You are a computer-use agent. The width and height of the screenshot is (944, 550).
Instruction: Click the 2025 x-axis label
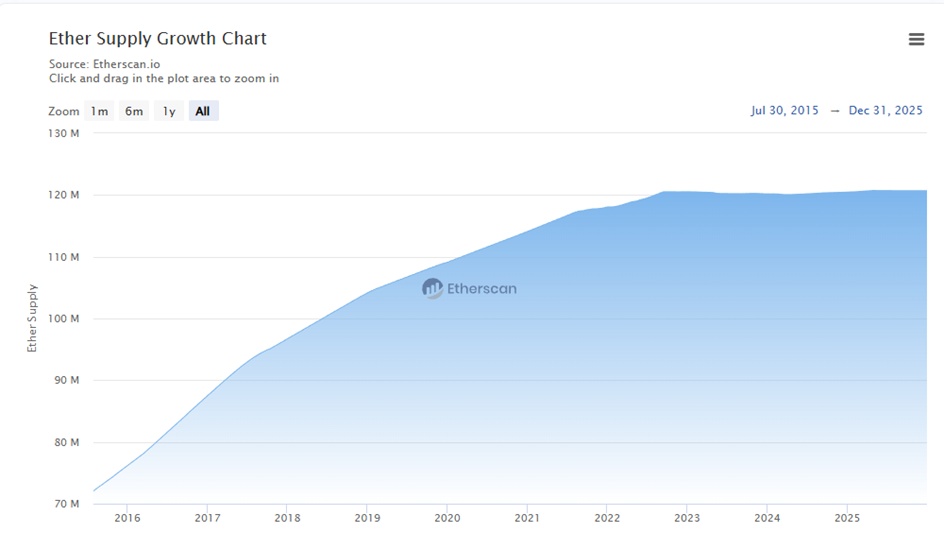click(847, 518)
